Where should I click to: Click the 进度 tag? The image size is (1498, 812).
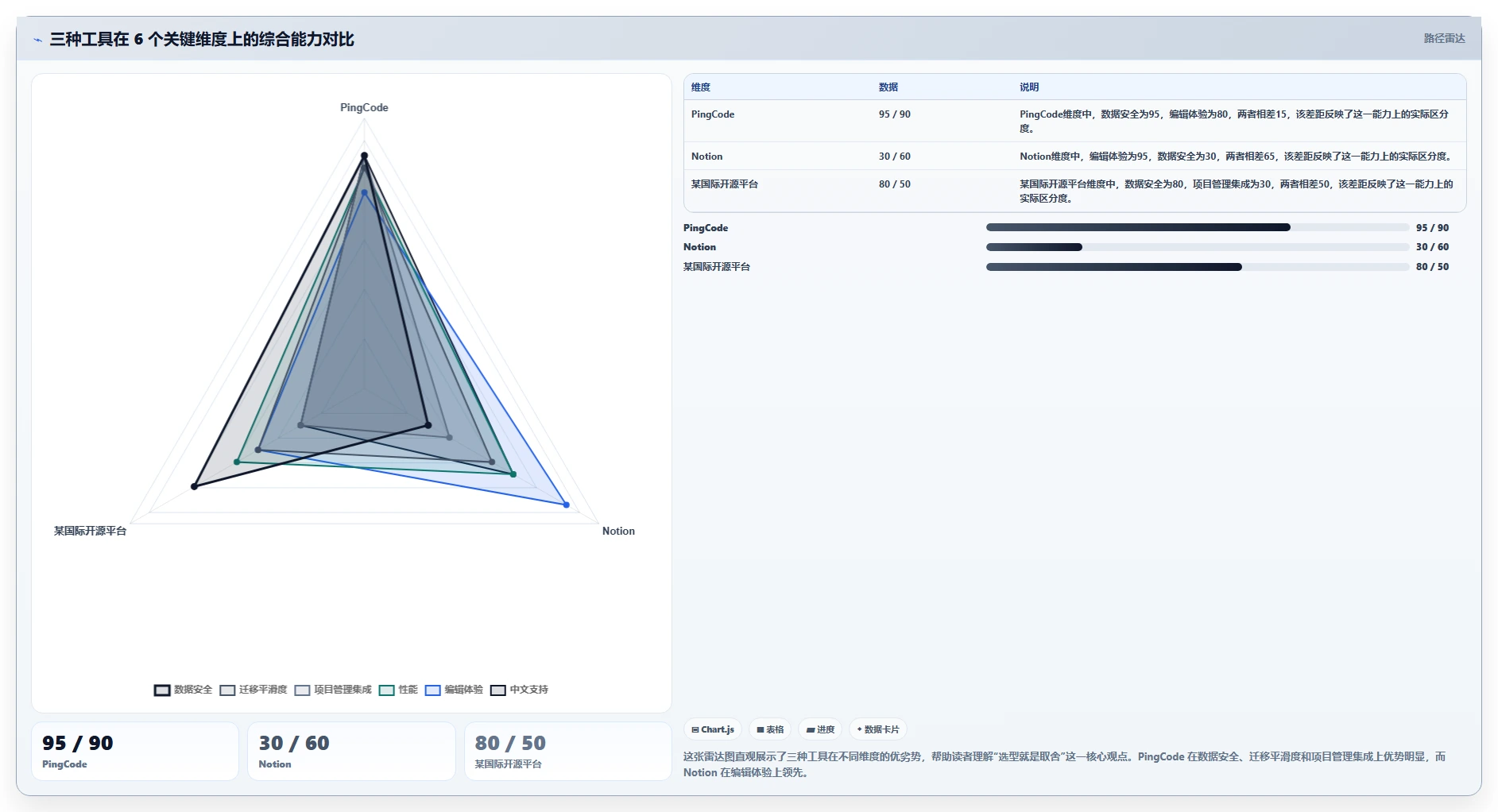click(820, 729)
